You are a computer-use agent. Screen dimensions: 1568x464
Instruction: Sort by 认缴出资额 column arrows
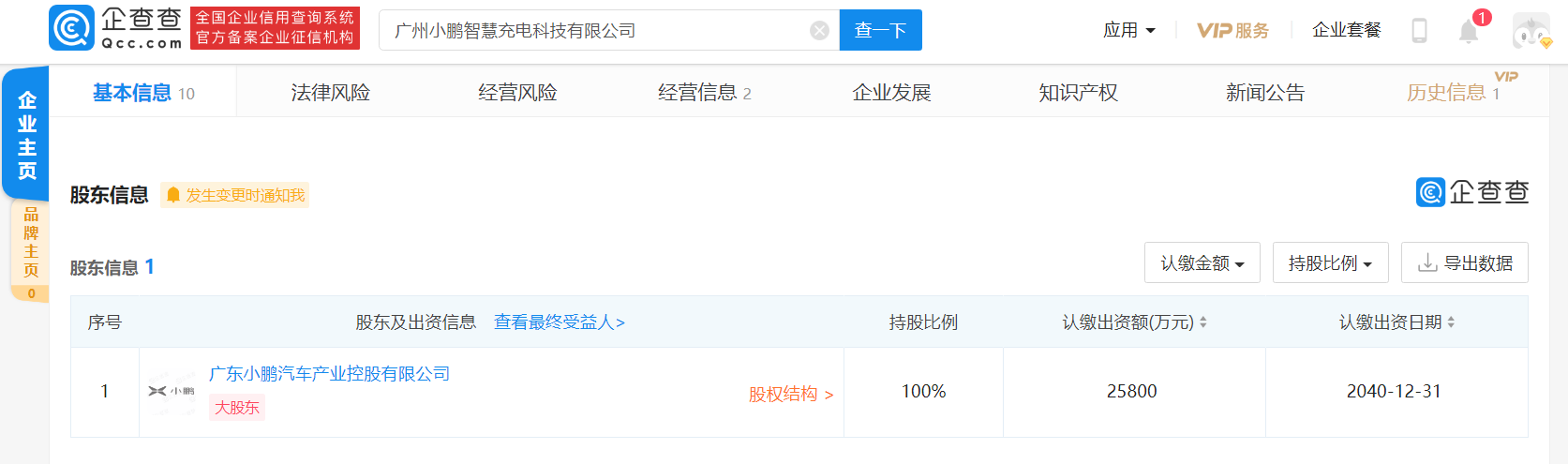pos(1203,322)
